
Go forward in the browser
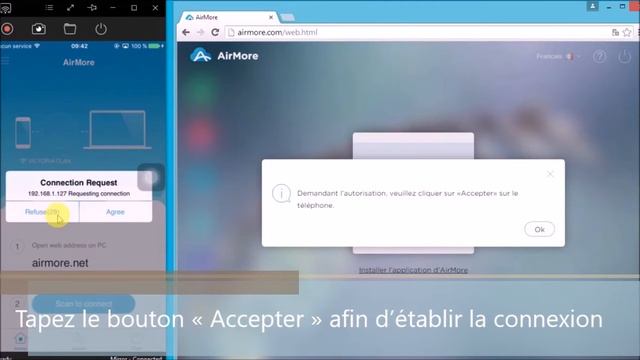[x=200, y=32]
